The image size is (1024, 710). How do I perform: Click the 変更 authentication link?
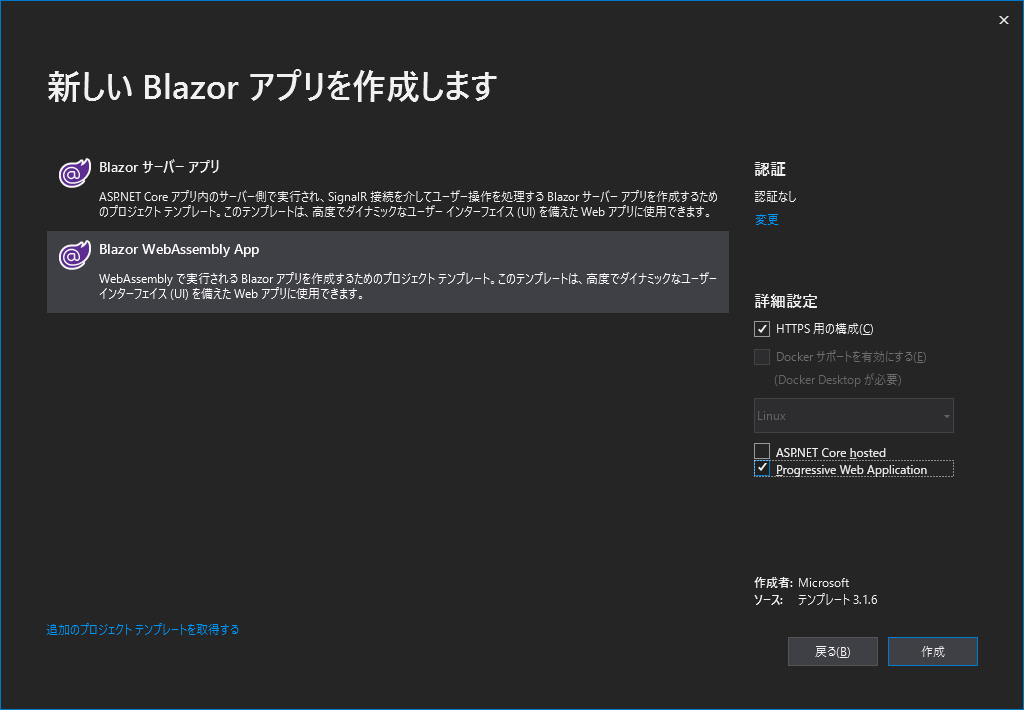[767, 219]
